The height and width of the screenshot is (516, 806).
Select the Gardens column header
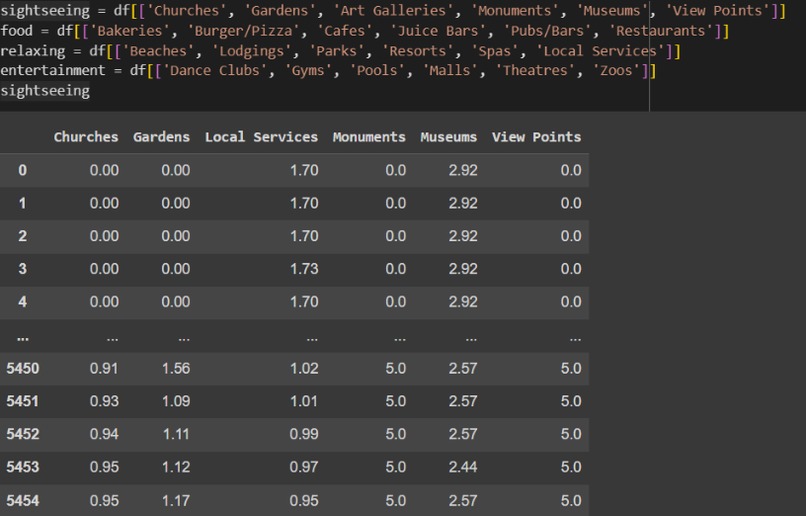pyautogui.click(x=161, y=137)
